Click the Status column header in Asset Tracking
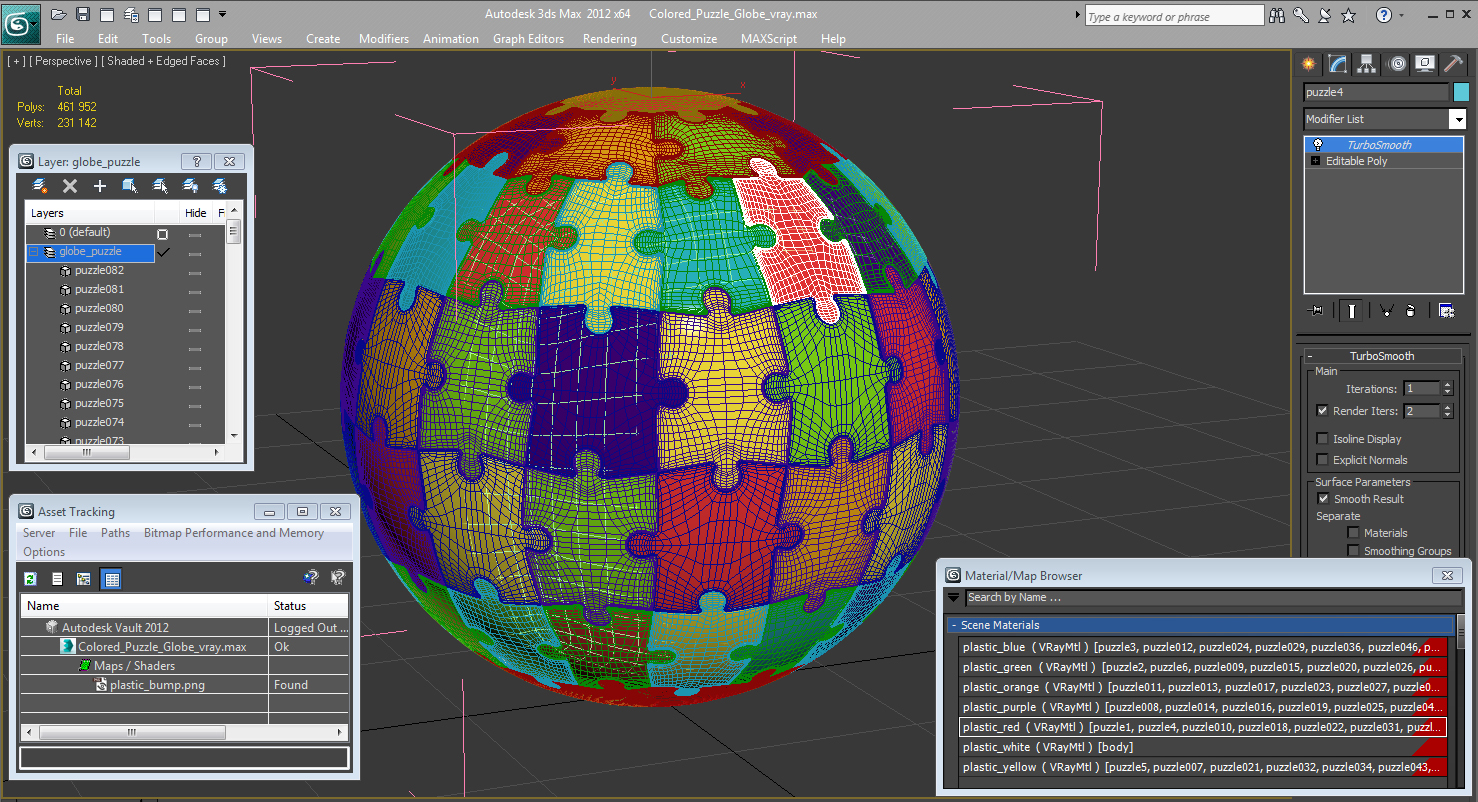The width and height of the screenshot is (1478, 802). [x=309, y=606]
